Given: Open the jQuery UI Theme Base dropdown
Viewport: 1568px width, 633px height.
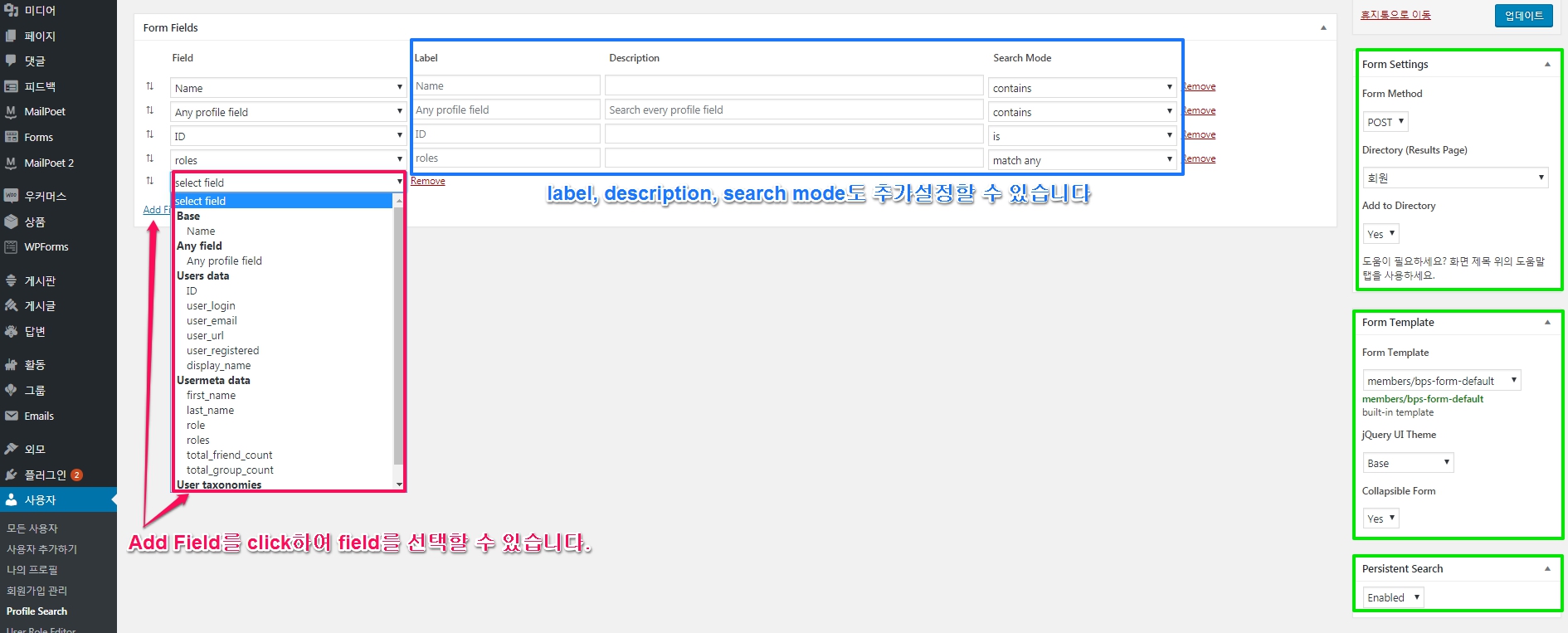Looking at the screenshot, I should pyautogui.click(x=1408, y=463).
